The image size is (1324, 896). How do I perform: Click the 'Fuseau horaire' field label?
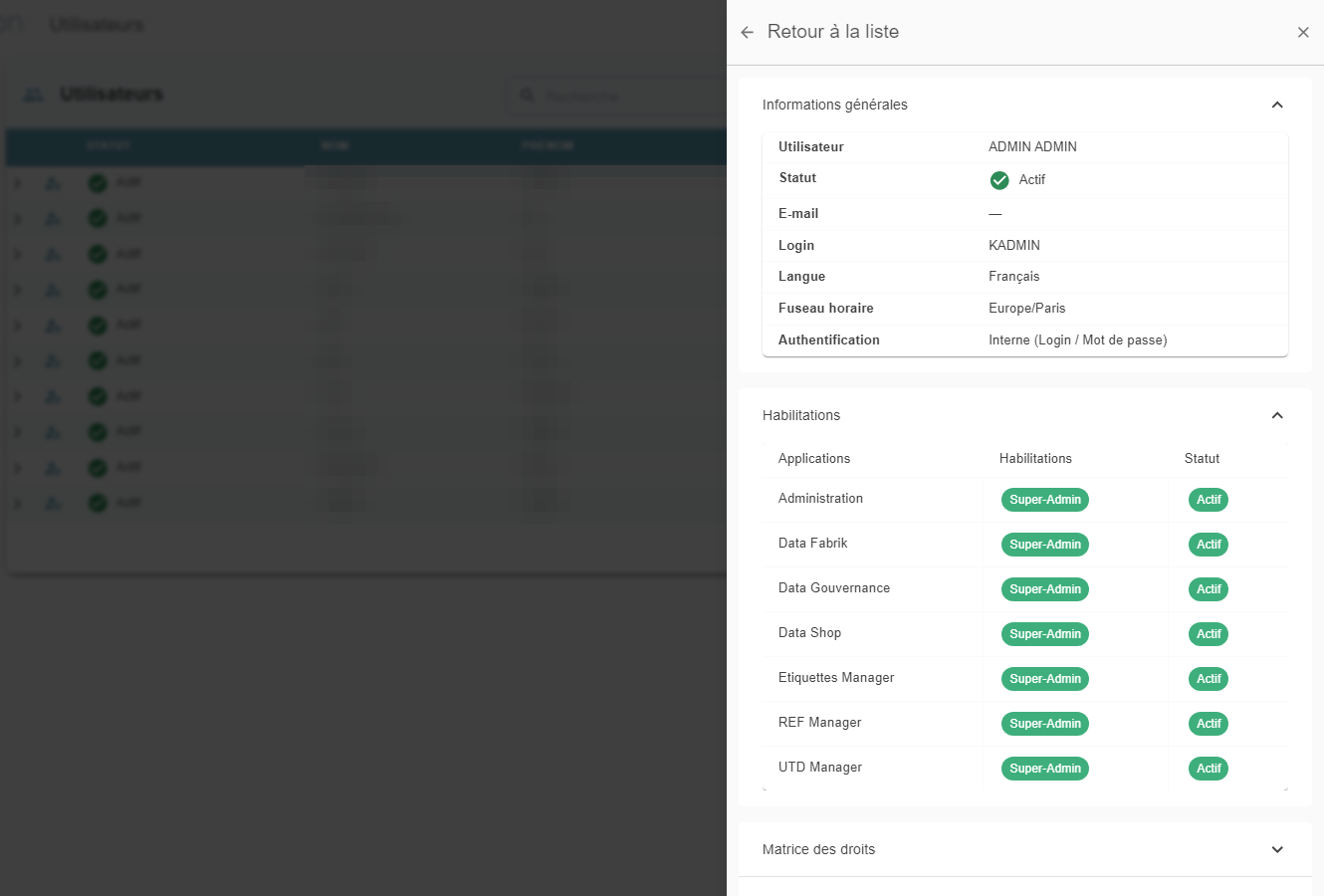[x=826, y=309]
